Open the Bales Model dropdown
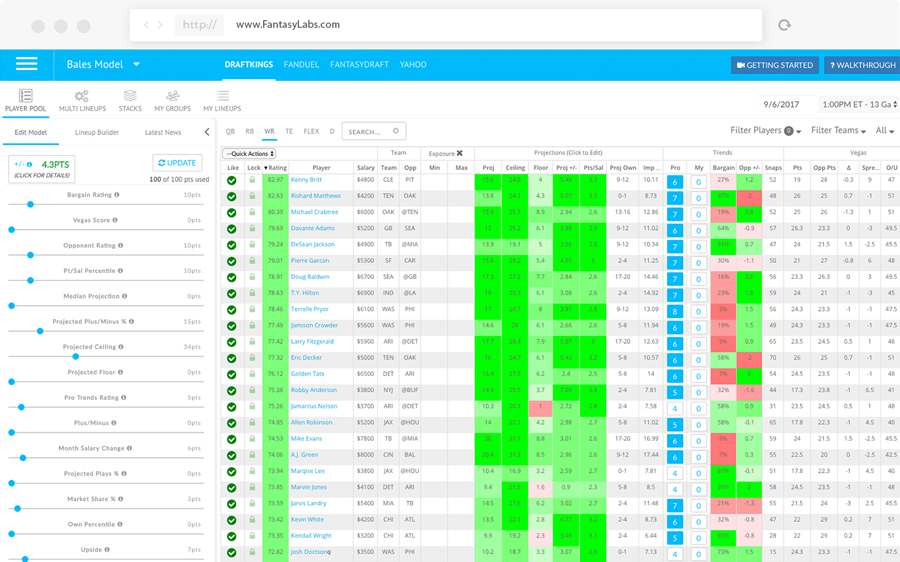Viewport: 900px width, 562px height. point(103,64)
